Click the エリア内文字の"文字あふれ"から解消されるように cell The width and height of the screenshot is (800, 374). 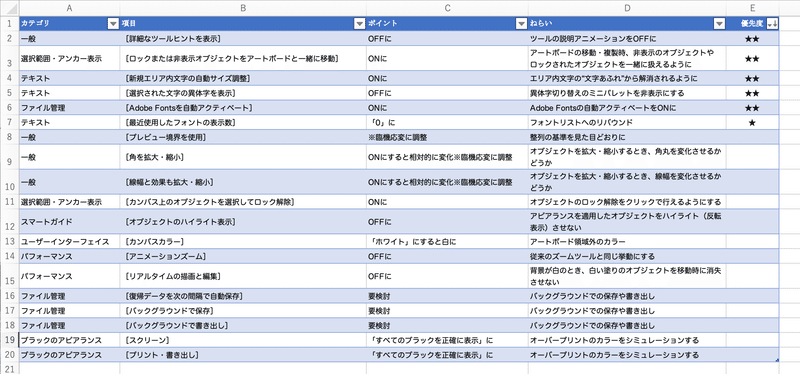click(627, 78)
